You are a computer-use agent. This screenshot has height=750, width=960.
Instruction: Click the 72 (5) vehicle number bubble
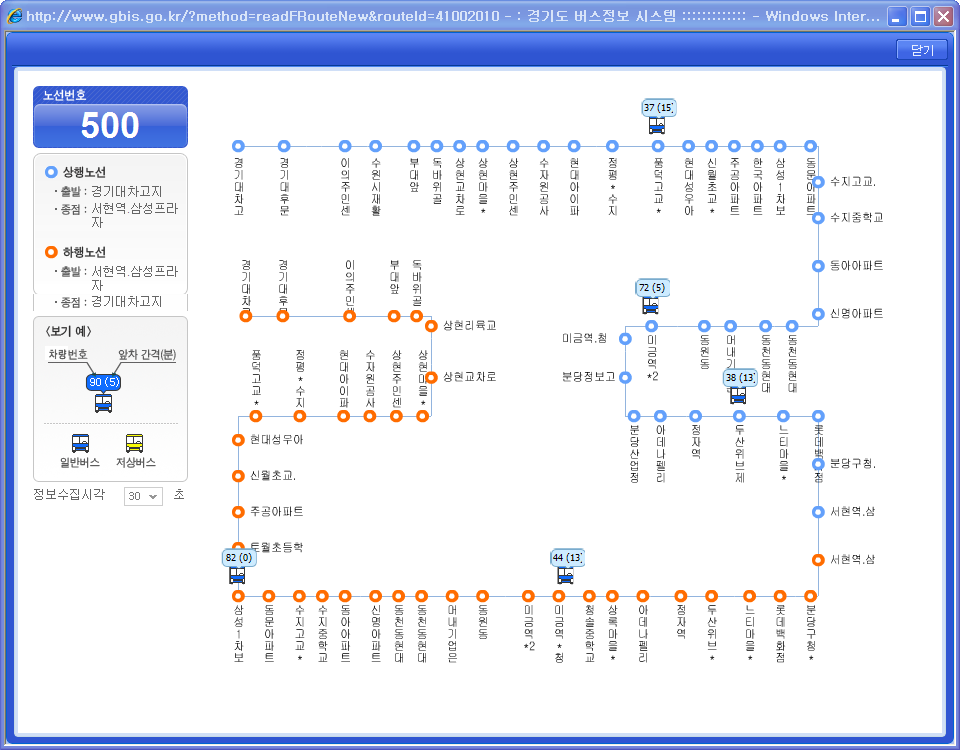click(652, 288)
